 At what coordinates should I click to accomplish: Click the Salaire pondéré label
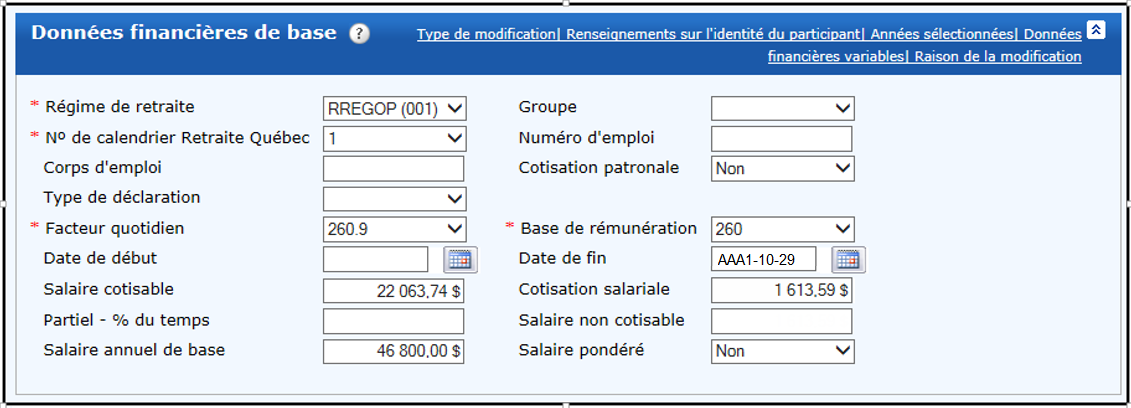click(x=581, y=350)
